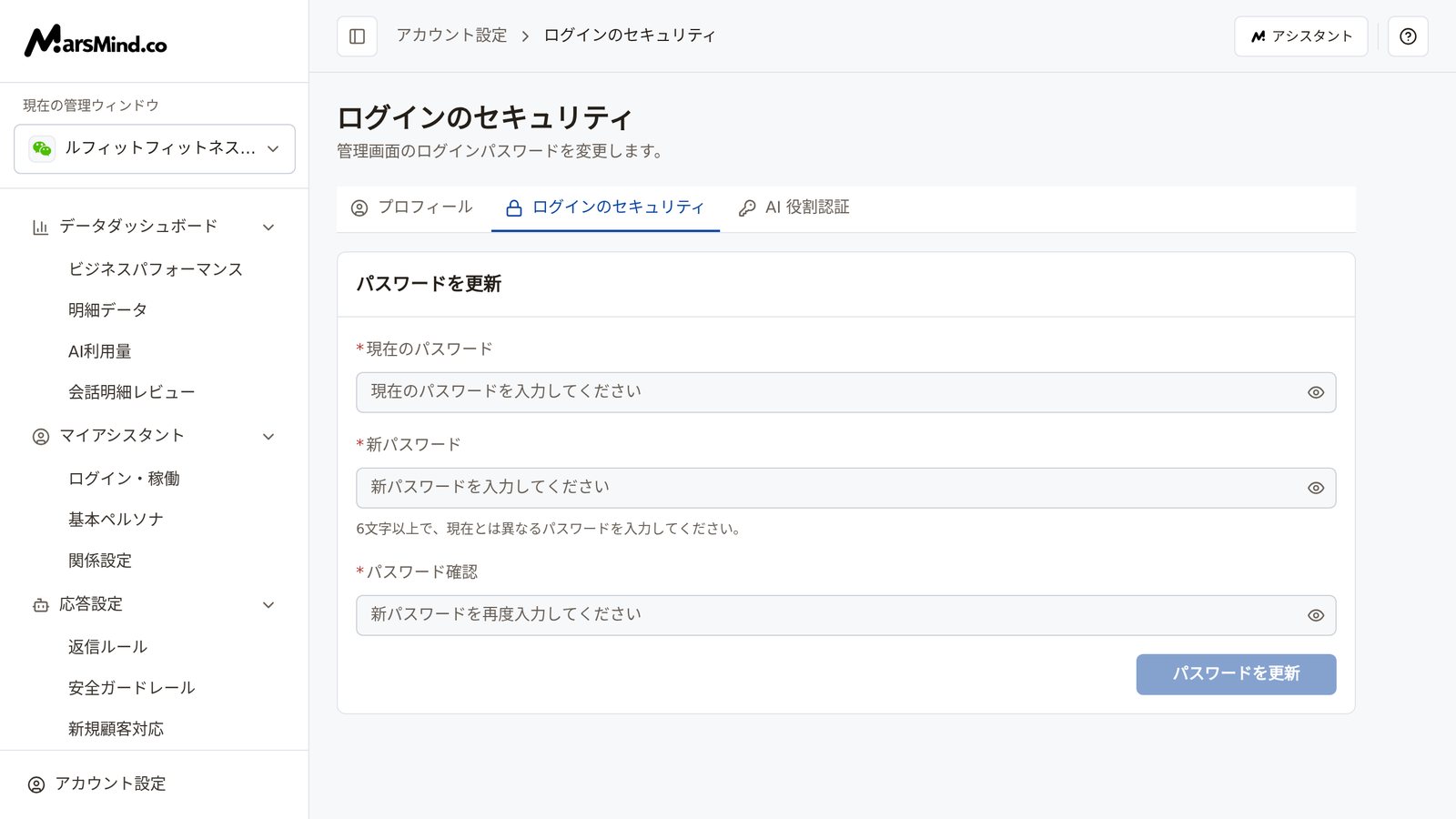Click the パスワードを更新 button
The image size is (1456, 819).
[1236, 674]
